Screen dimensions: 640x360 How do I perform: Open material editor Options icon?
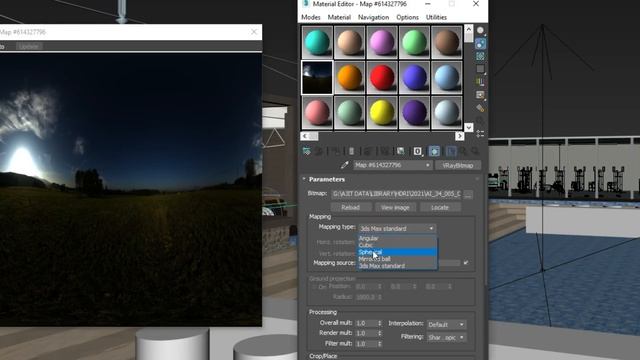pos(480,108)
